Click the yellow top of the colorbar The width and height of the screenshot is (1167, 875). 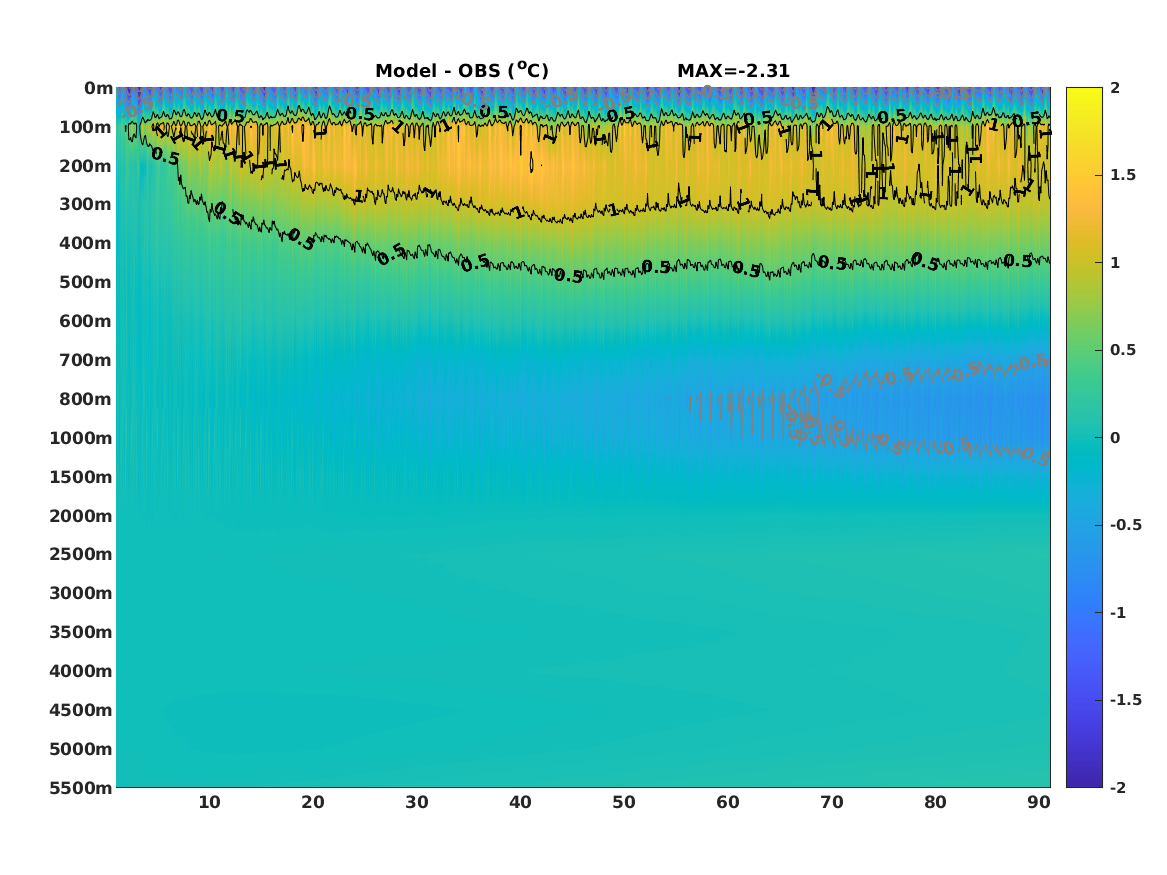pos(1084,95)
